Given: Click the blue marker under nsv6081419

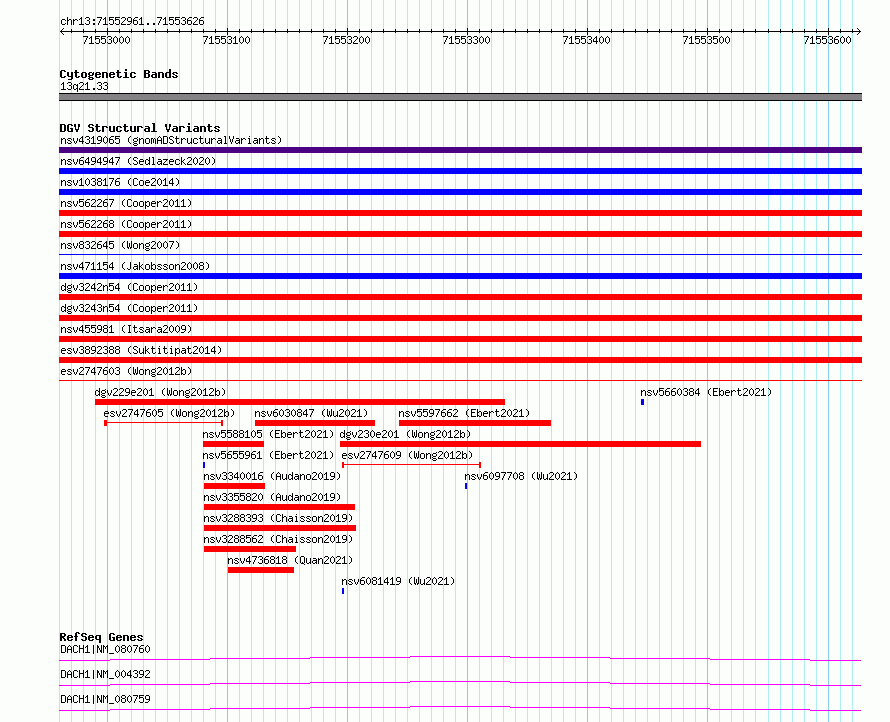Looking at the screenshot, I should [343, 591].
